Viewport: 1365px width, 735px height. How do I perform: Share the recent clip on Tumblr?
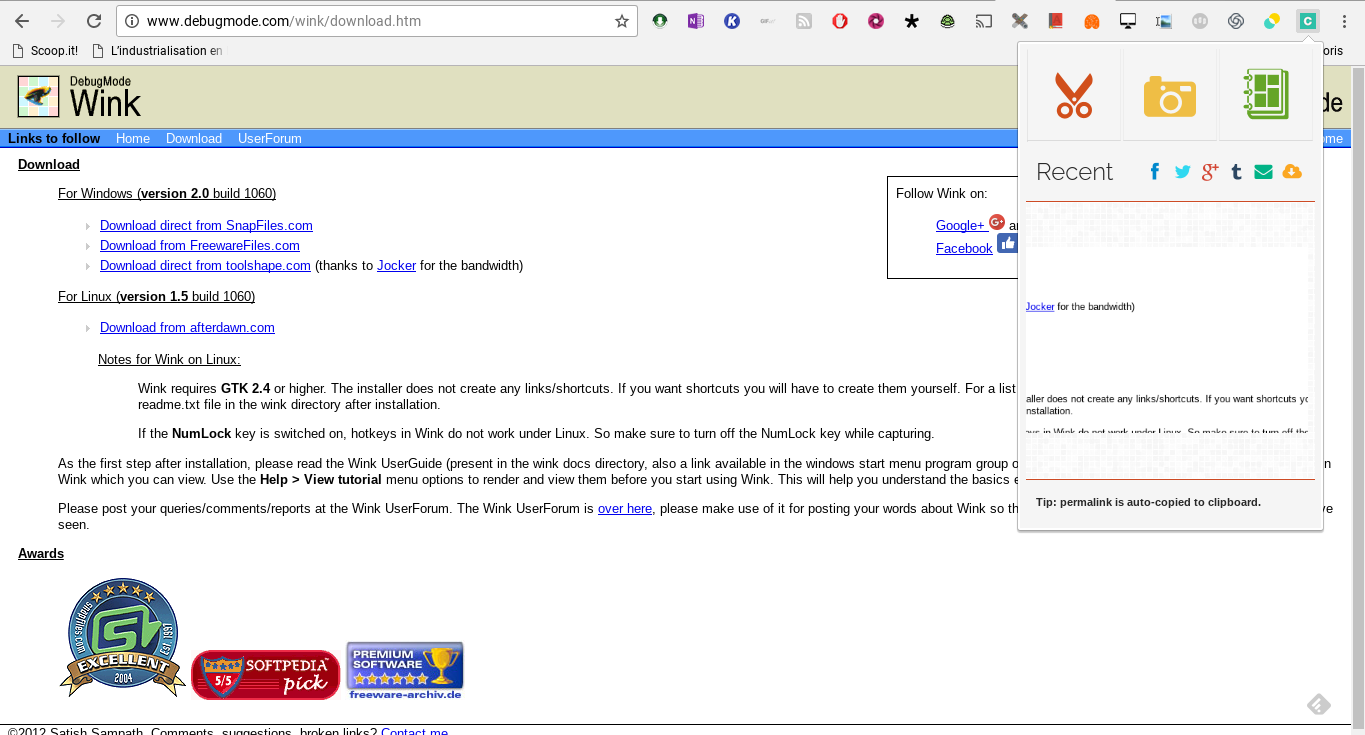point(1237,172)
